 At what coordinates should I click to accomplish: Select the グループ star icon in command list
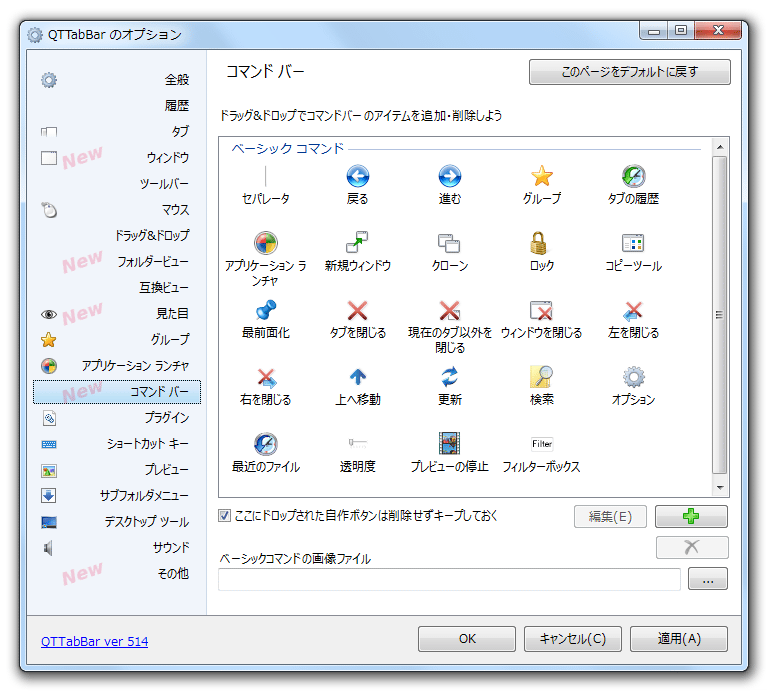click(541, 177)
